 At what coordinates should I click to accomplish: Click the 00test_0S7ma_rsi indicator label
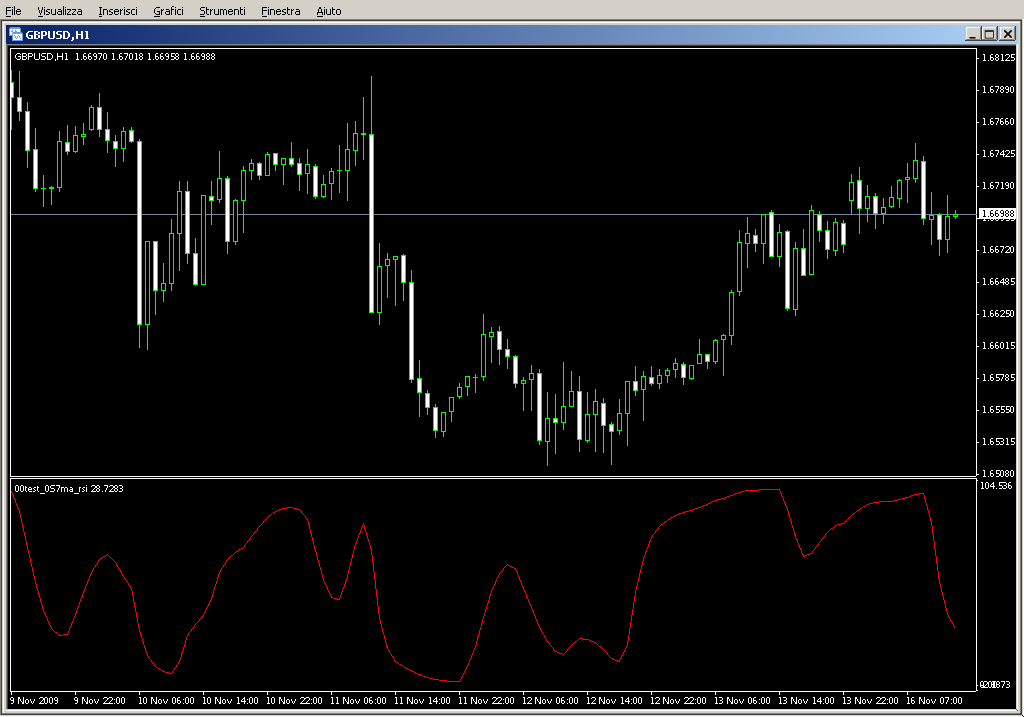tap(69, 488)
